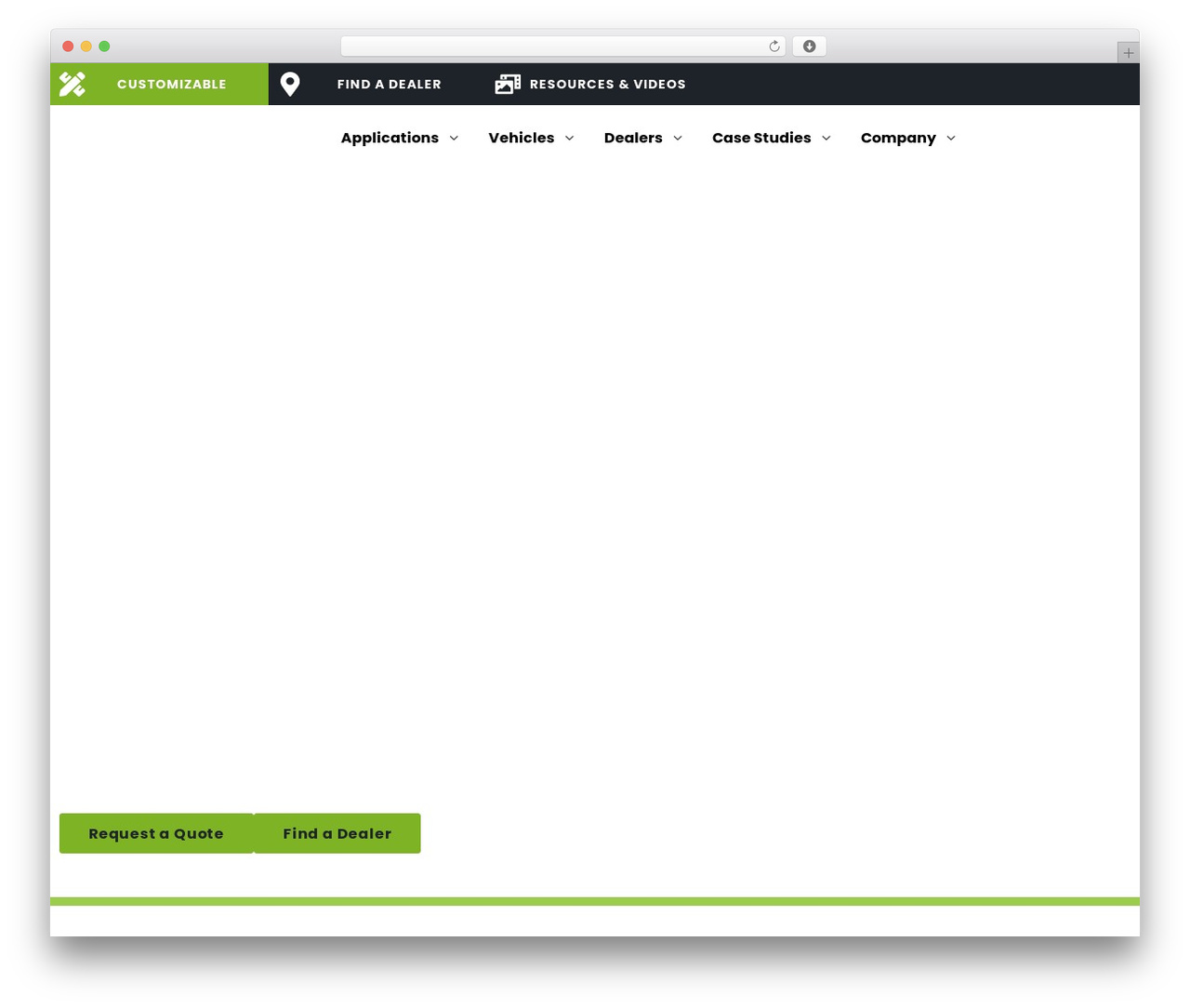This screenshot has width=1190, height=1008.
Task: Expand the Case Studies dropdown chevron
Action: (826, 138)
